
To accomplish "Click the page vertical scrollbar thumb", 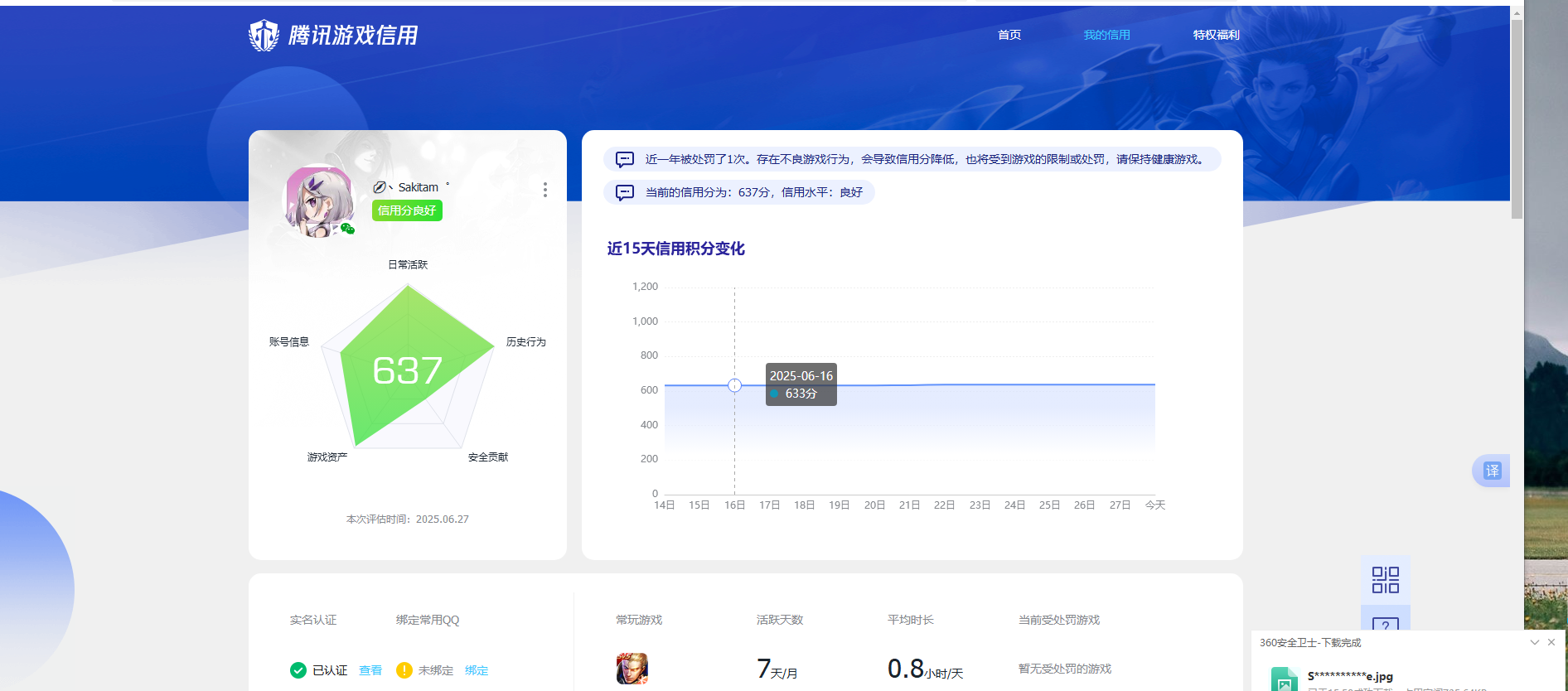I will tap(1517, 119).
